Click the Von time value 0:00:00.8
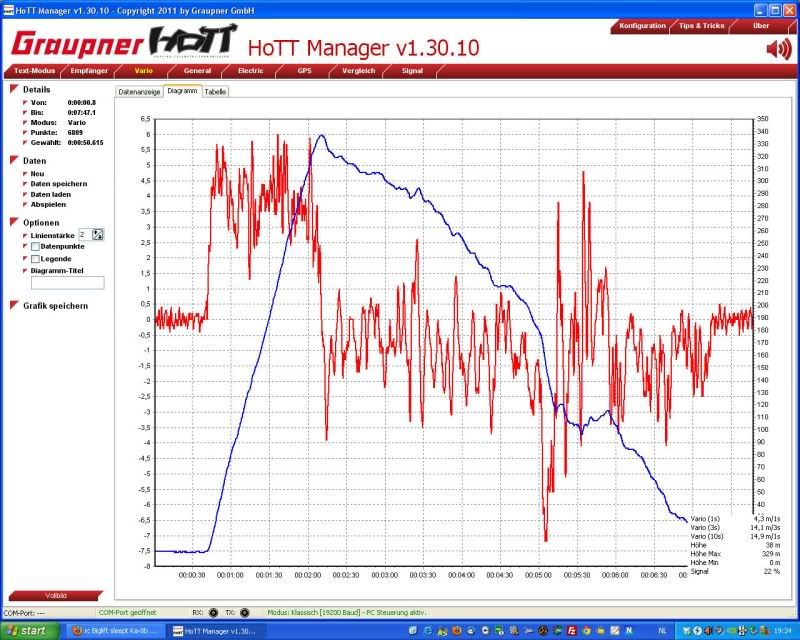Screen dimensions: 800x640 pos(82,103)
